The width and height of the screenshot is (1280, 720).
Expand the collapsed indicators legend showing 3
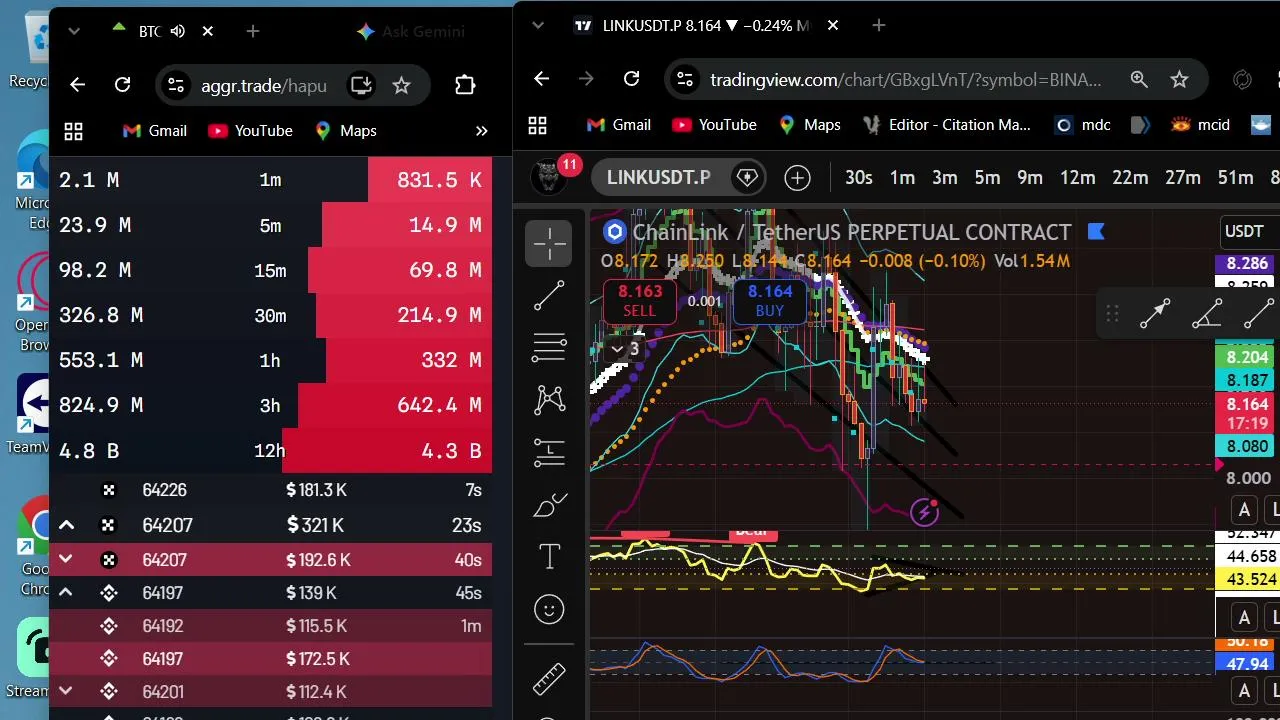coord(626,349)
